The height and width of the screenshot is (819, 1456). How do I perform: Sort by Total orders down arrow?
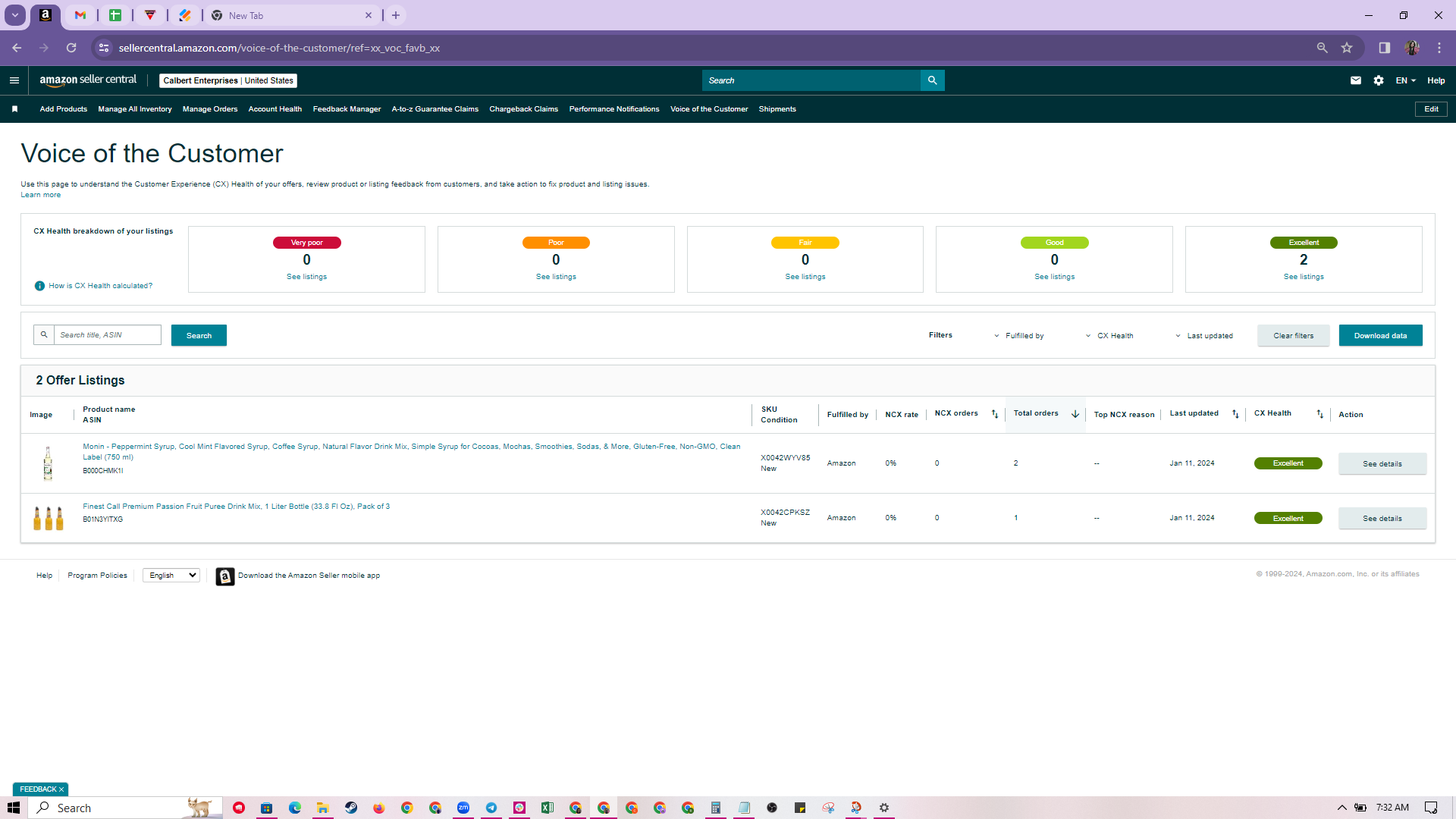[x=1075, y=414]
